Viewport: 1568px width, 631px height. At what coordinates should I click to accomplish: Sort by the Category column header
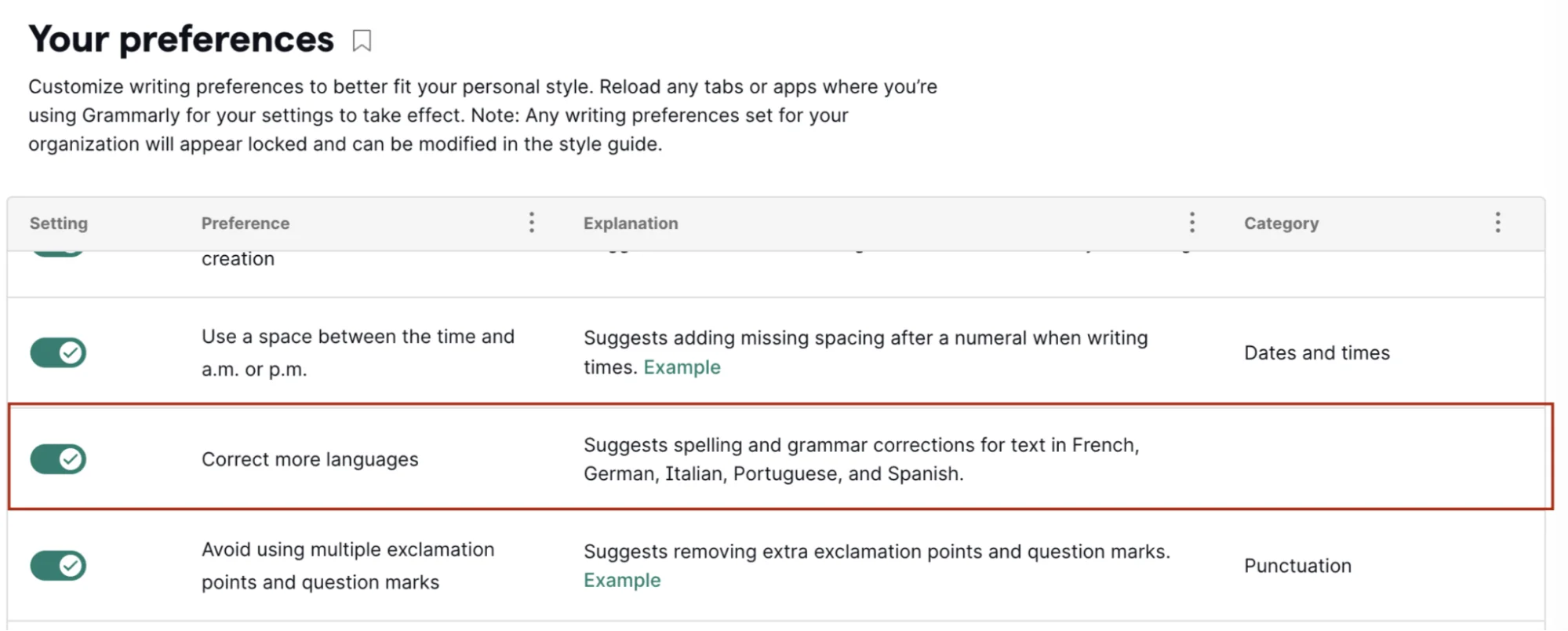tap(1281, 223)
